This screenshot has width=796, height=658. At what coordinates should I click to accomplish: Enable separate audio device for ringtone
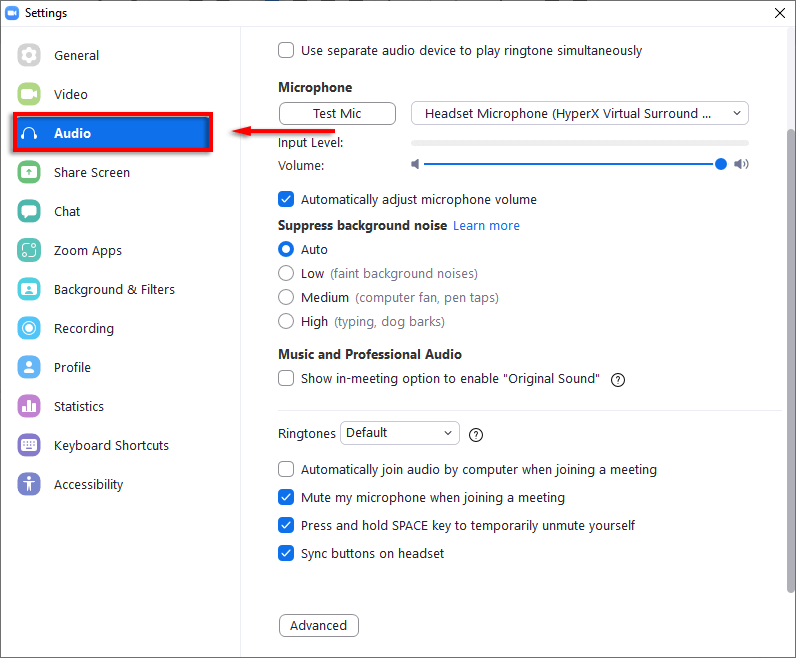(286, 50)
